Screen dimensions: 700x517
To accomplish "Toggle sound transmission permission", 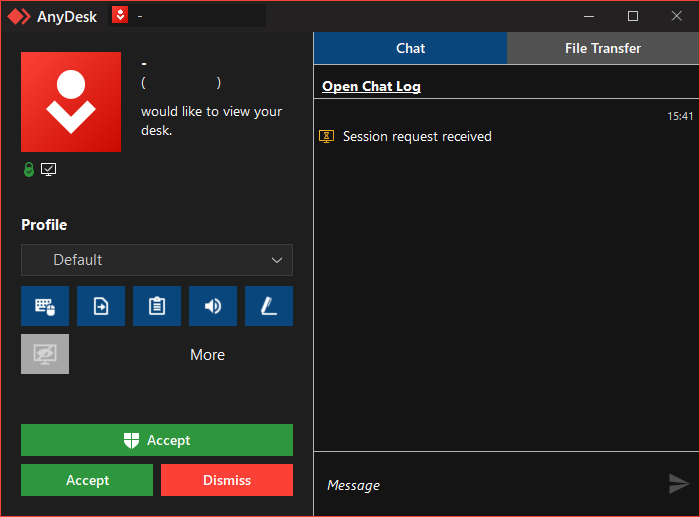I will (x=213, y=306).
